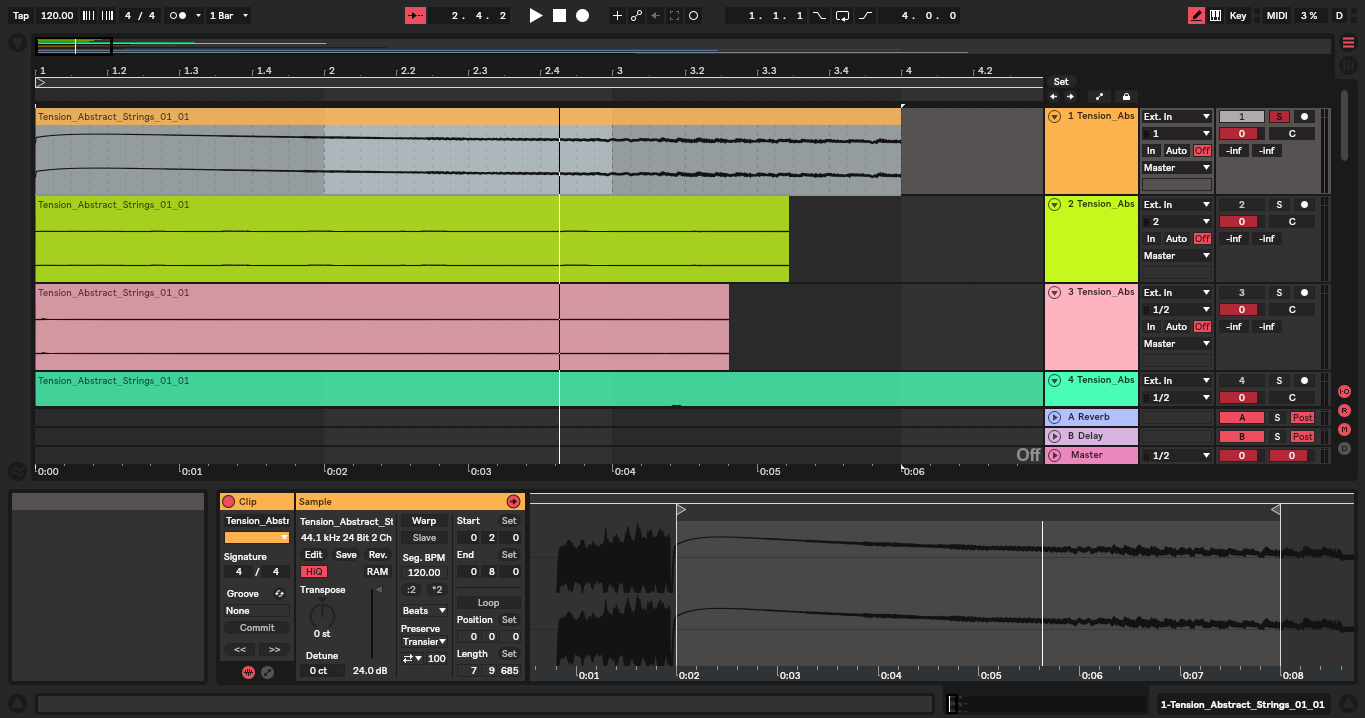This screenshot has width=1365, height=718.
Task: Show the Envelopes Box toggle icon
Action: 267,672
